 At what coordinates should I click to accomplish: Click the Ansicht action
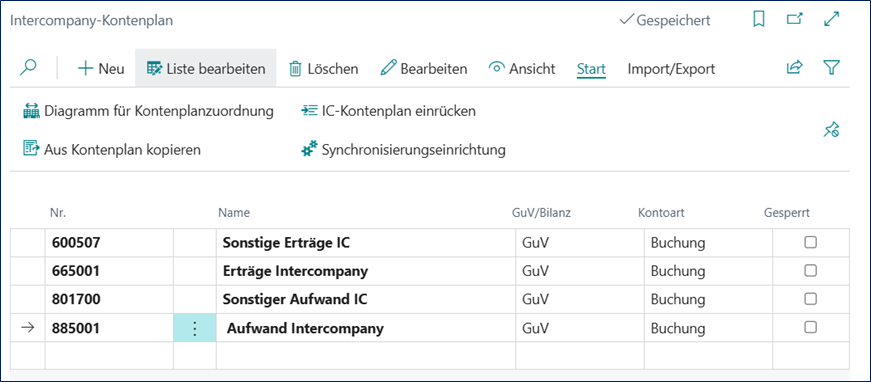(x=522, y=69)
